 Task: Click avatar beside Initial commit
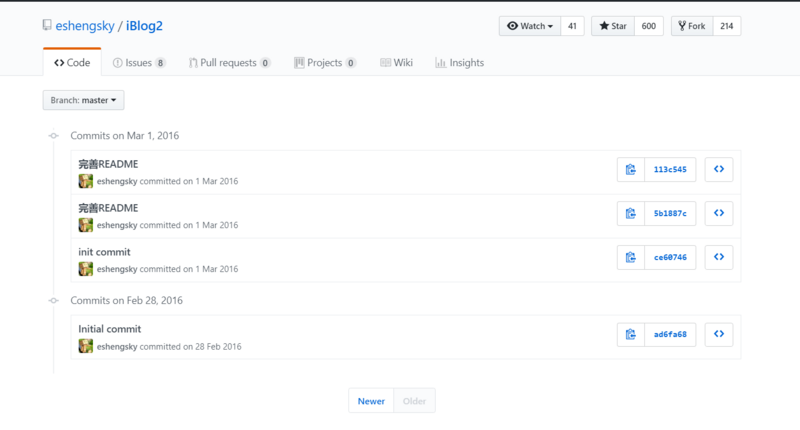point(86,346)
